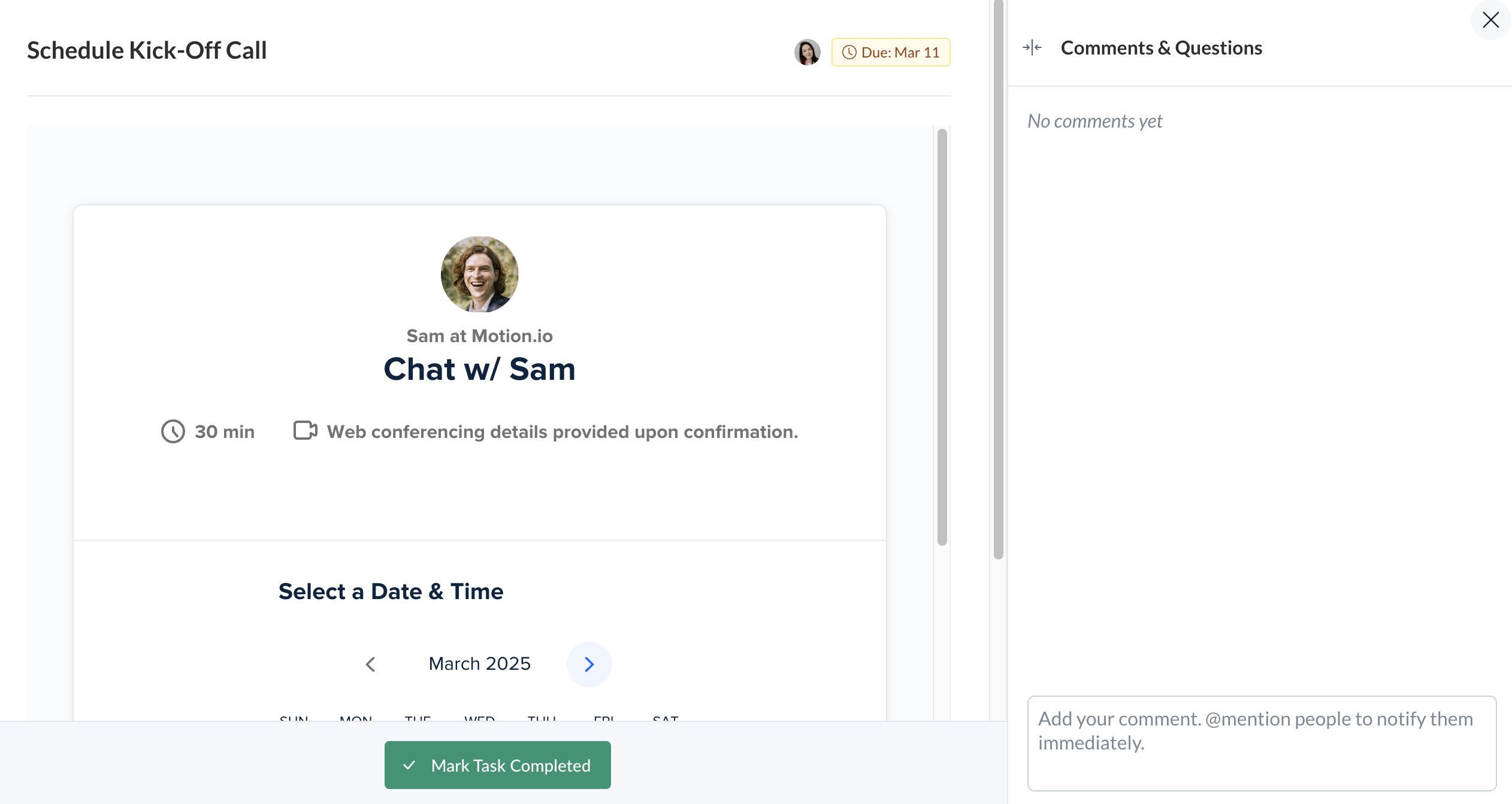1512x804 pixels.
Task: Click the Chat w/ Sam heading
Action: coord(479,369)
